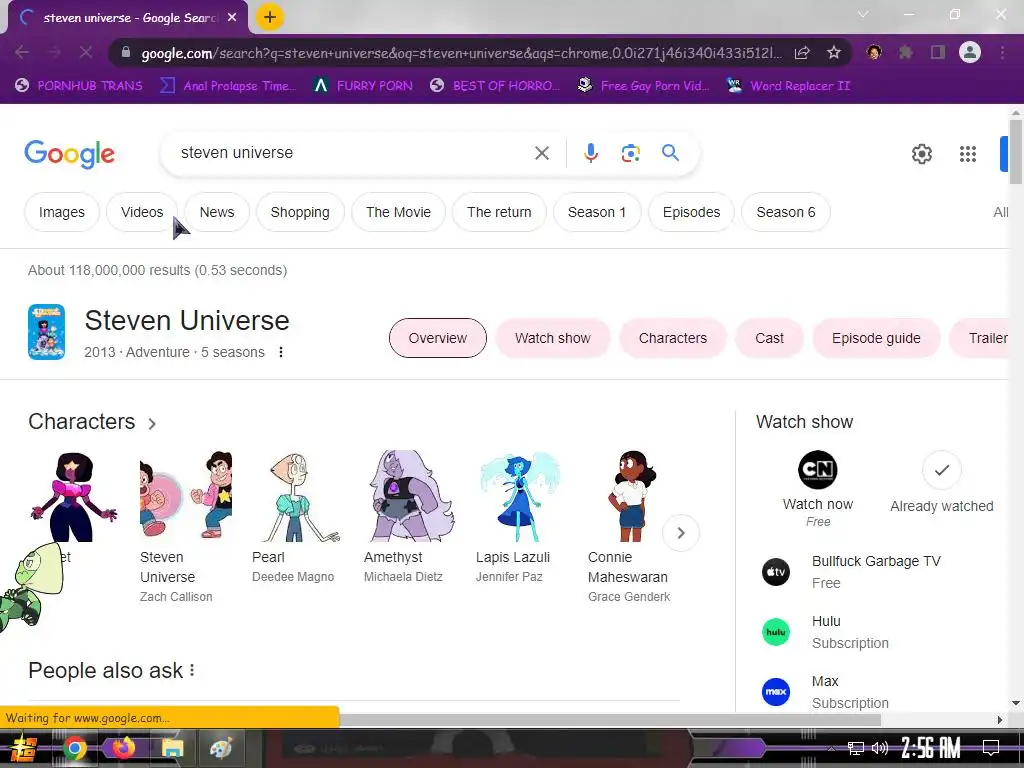Filter results by Shopping
Viewport: 1024px width, 768px height.
(300, 212)
